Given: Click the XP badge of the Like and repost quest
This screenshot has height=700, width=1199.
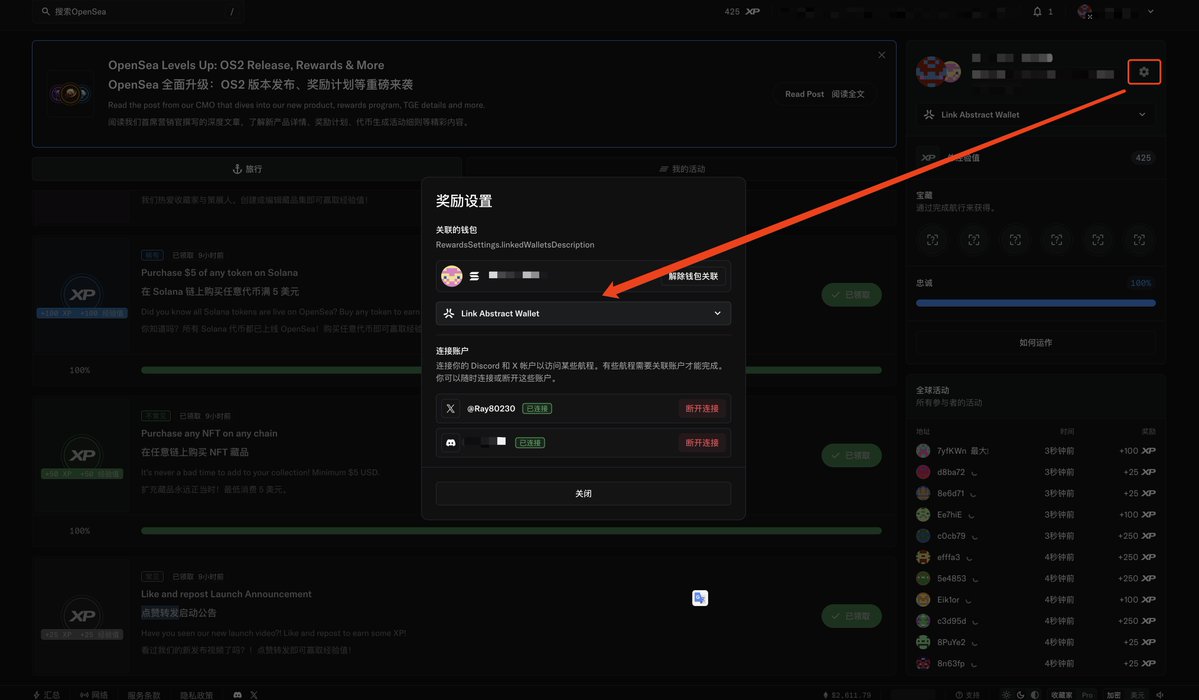Looking at the screenshot, I should point(82,616).
